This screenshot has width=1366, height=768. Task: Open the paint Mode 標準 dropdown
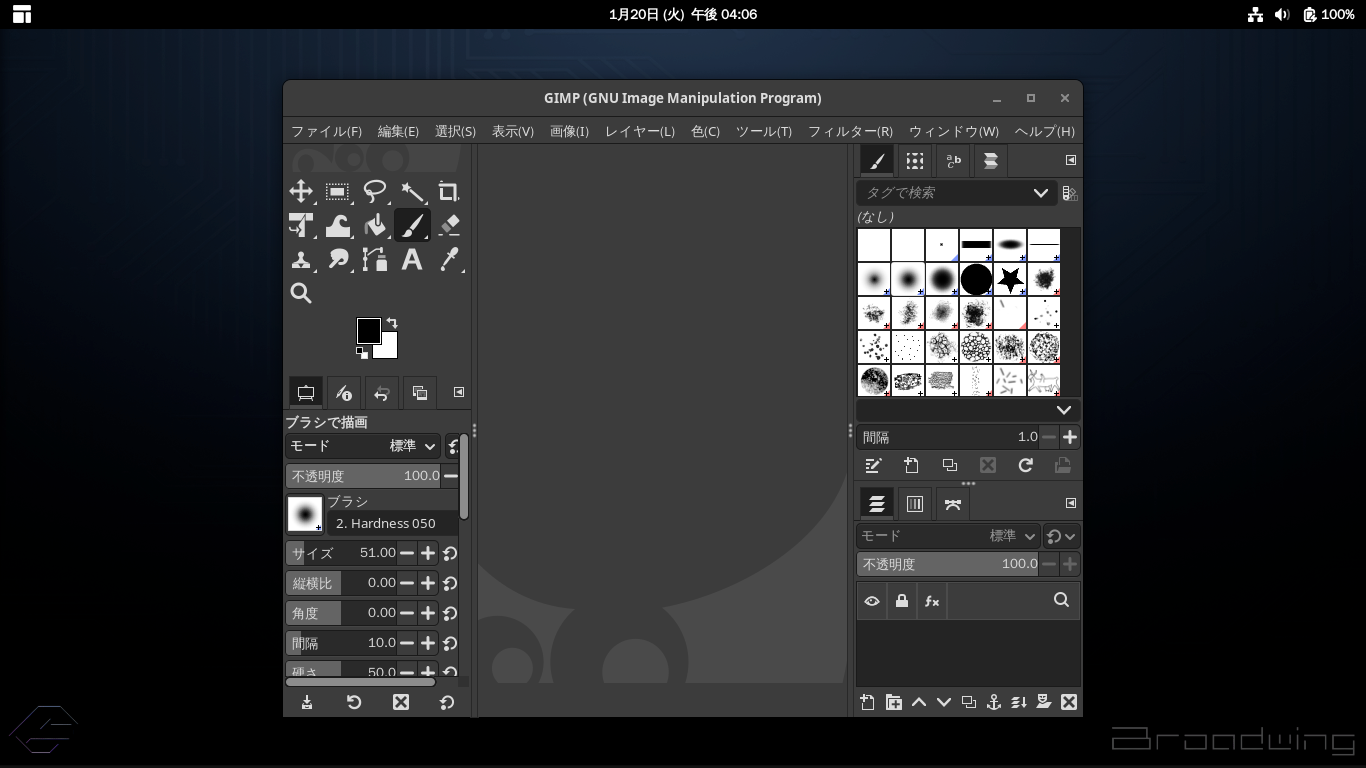coord(413,446)
